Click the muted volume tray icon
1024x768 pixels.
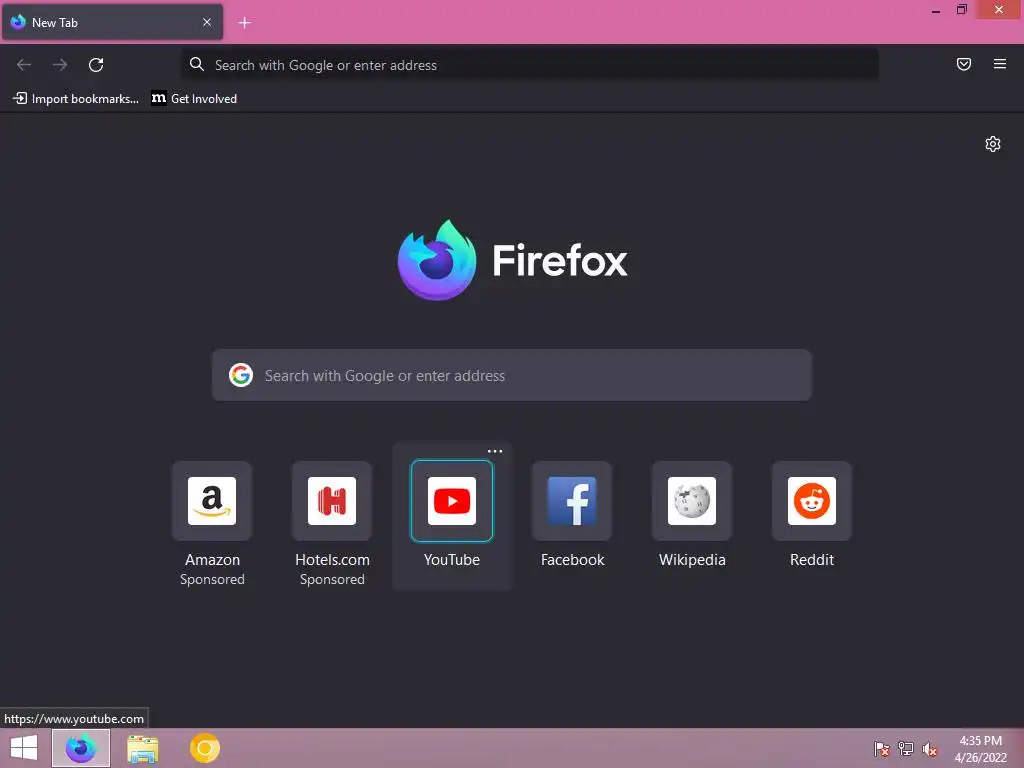[x=930, y=749]
